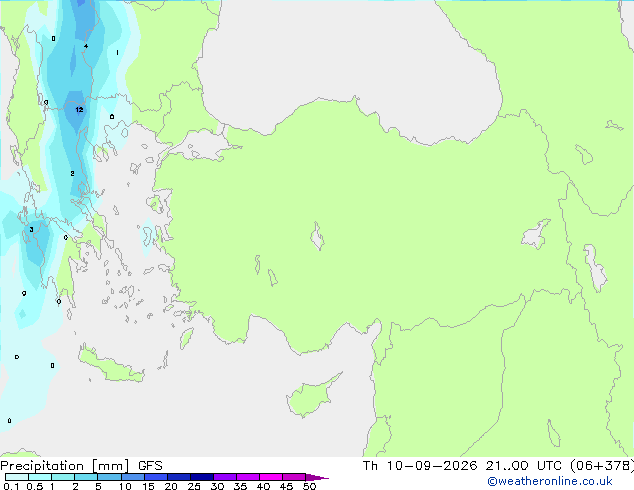Image resolution: width=634 pixels, height=490 pixels.
Task: Click the 45–50 mm legend swatch
Action: (x=294, y=477)
